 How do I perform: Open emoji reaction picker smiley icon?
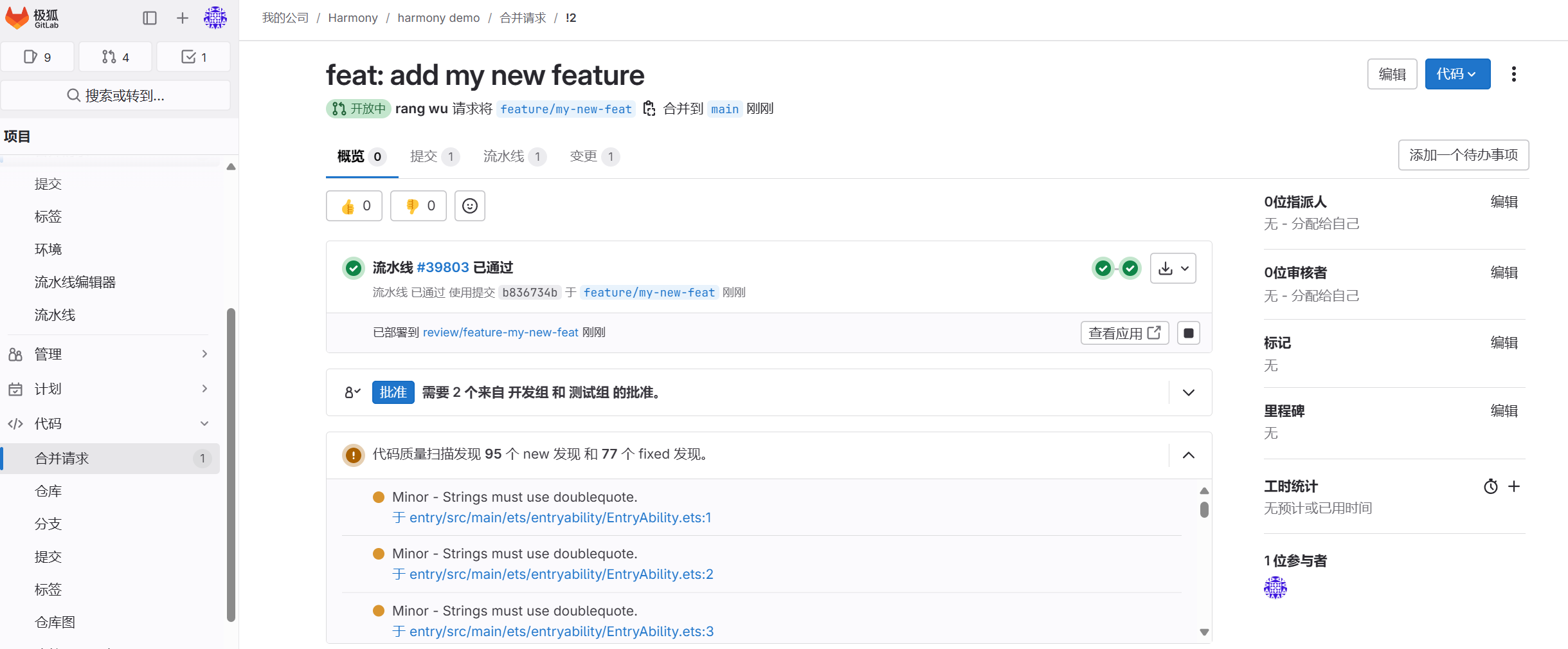pos(469,206)
